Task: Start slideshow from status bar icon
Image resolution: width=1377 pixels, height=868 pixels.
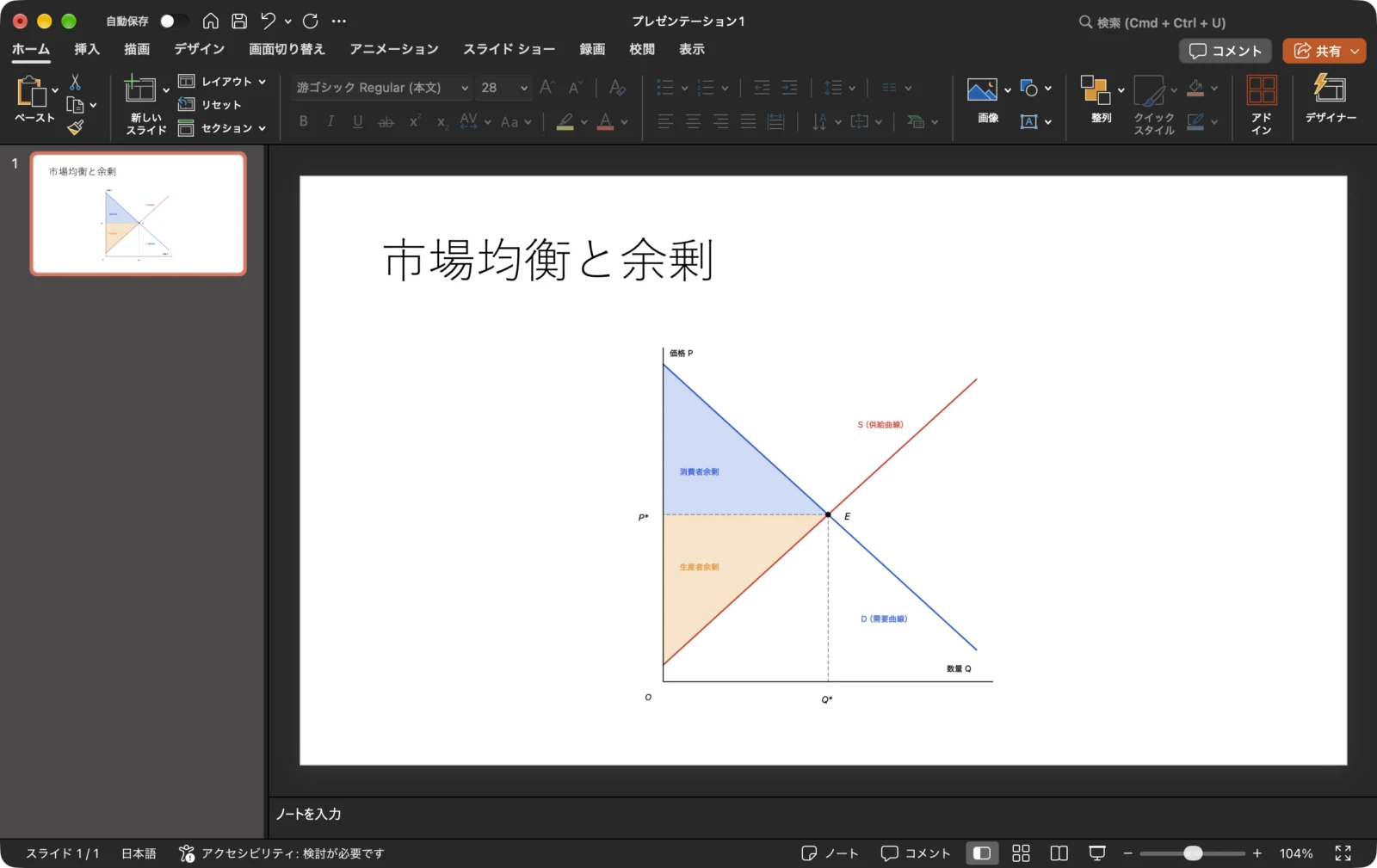Action: coord(1097,853)
